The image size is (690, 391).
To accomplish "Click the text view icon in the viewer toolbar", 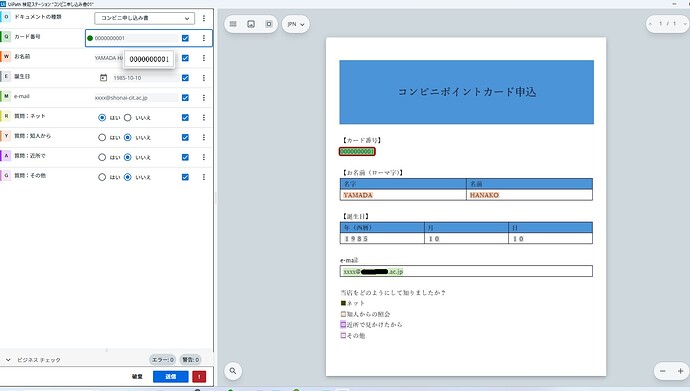I will pyautogui.click(x=233, y=24).
